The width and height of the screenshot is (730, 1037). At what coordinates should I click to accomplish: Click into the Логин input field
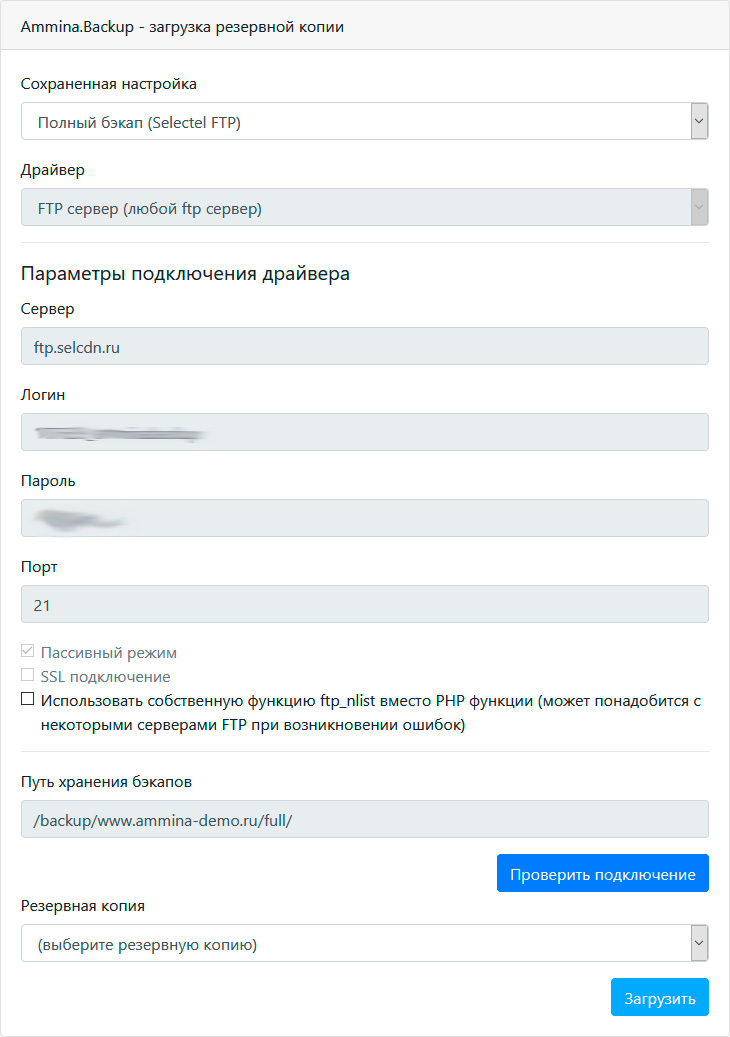364,432
